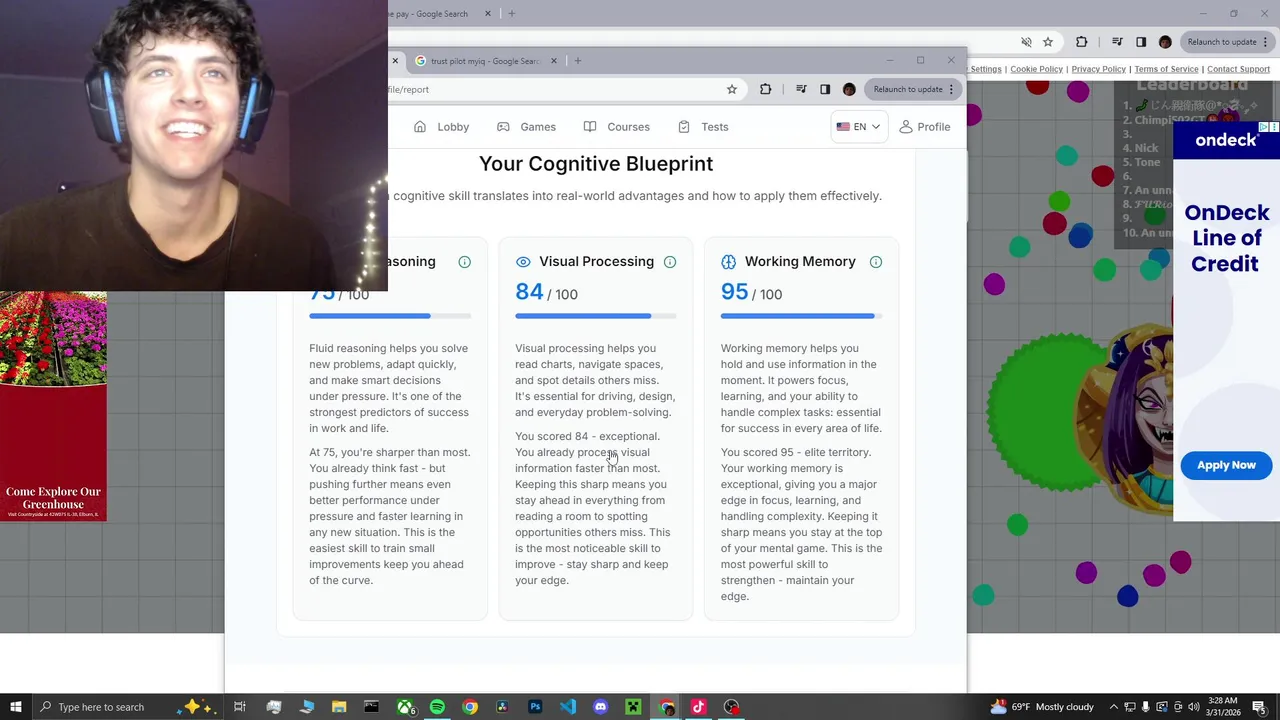
Task: Open Task View on the taskbar
Action: click(240, 707)
